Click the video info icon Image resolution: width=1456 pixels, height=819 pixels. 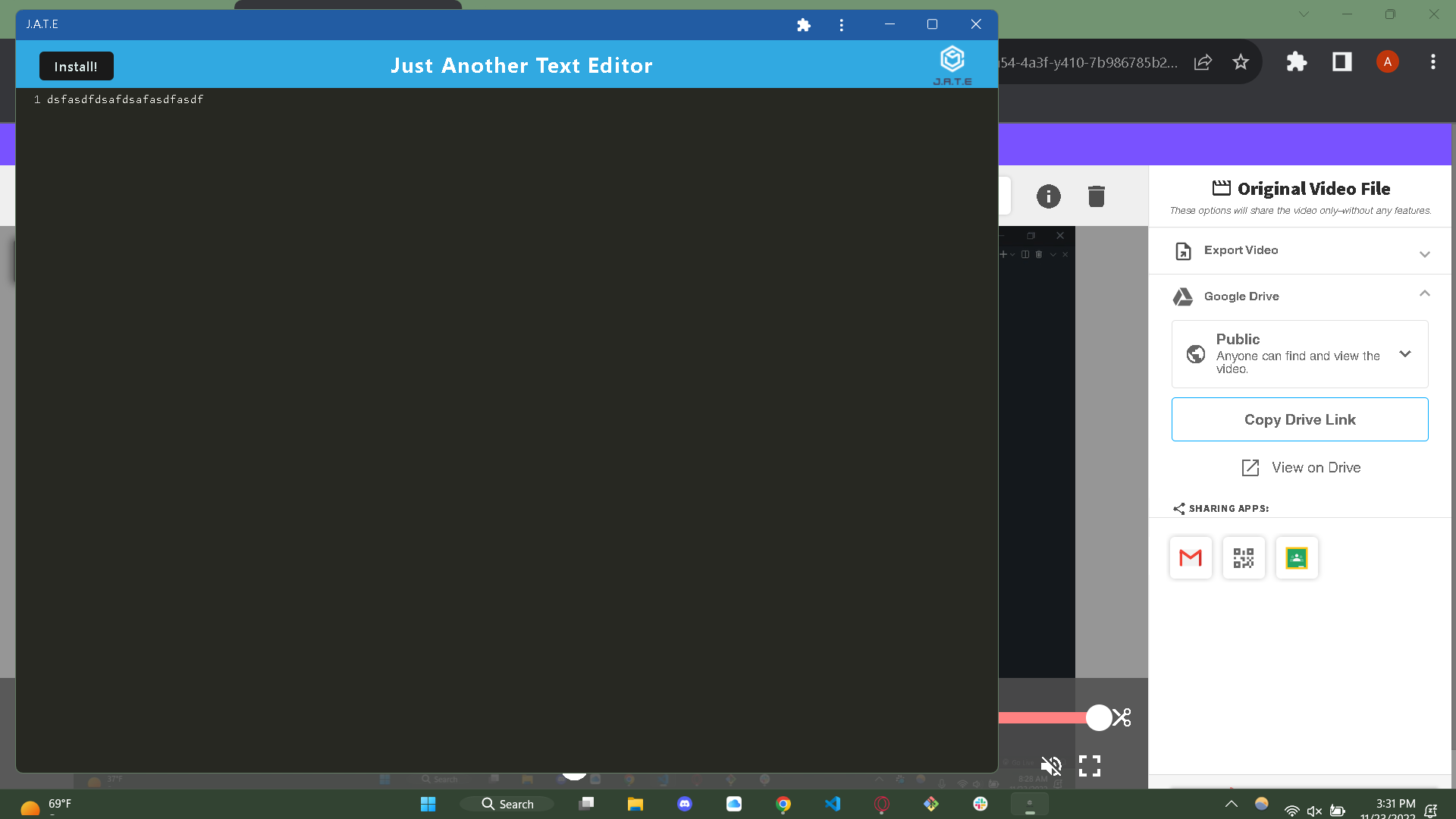1049,196
